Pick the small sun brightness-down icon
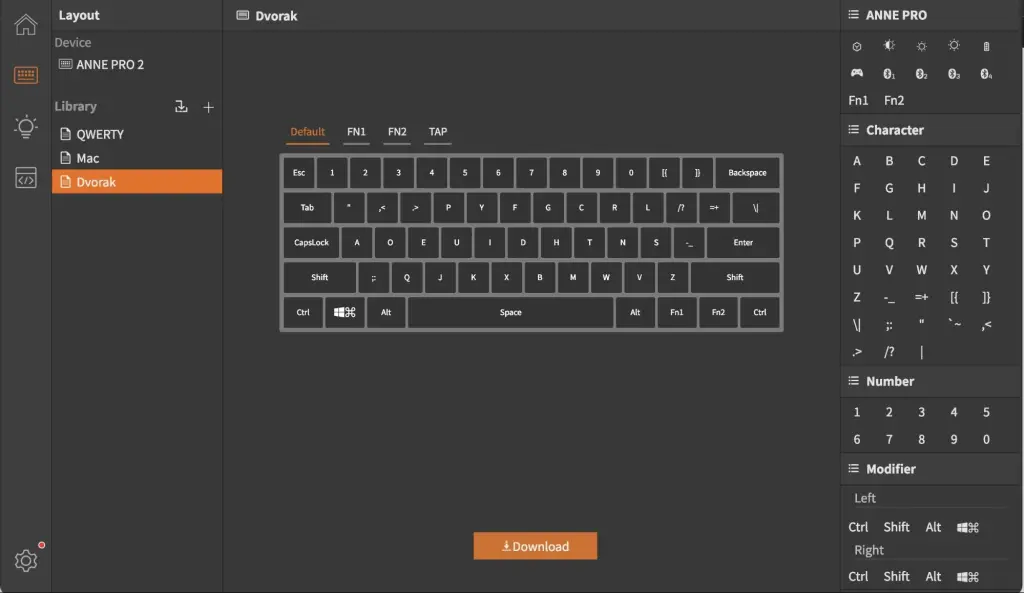This screenshot has height=593, width=1024. 921,46
